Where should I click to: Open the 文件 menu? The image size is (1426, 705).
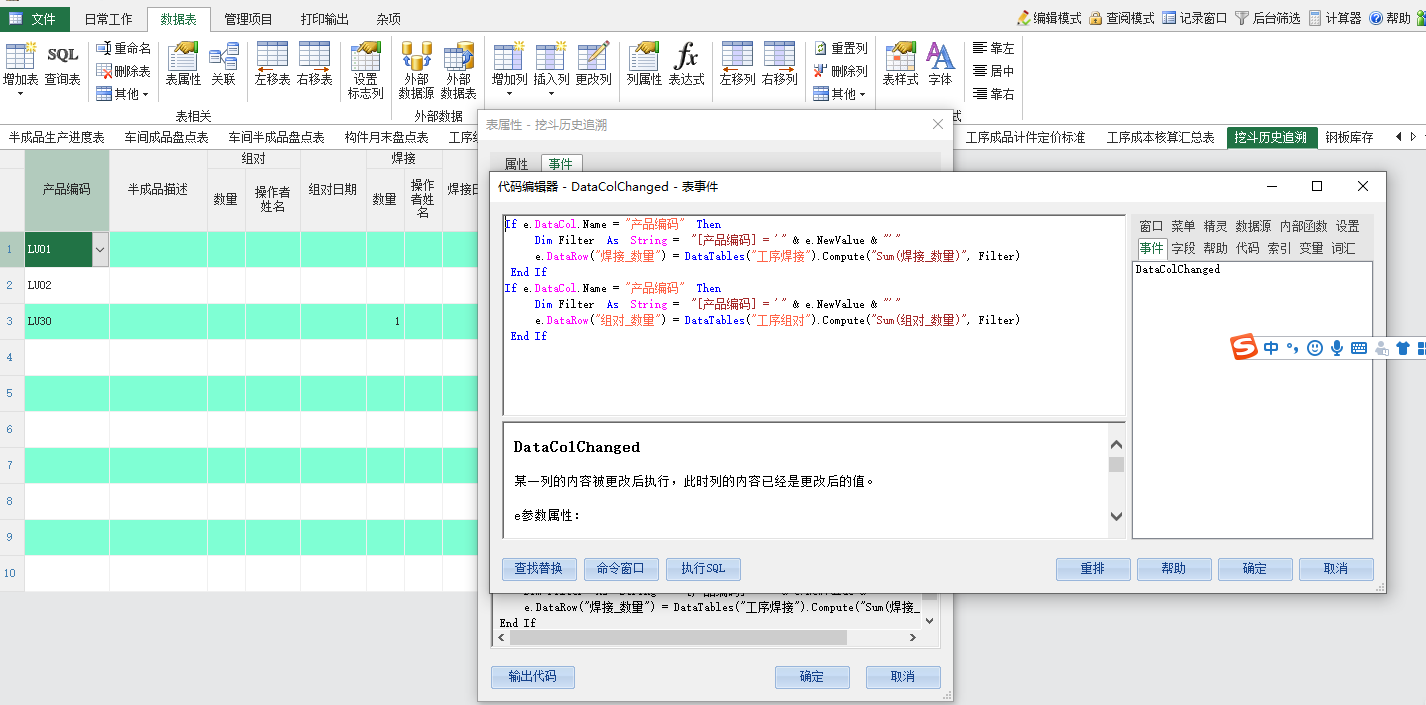pyautogui.click(x=36, y=19)
